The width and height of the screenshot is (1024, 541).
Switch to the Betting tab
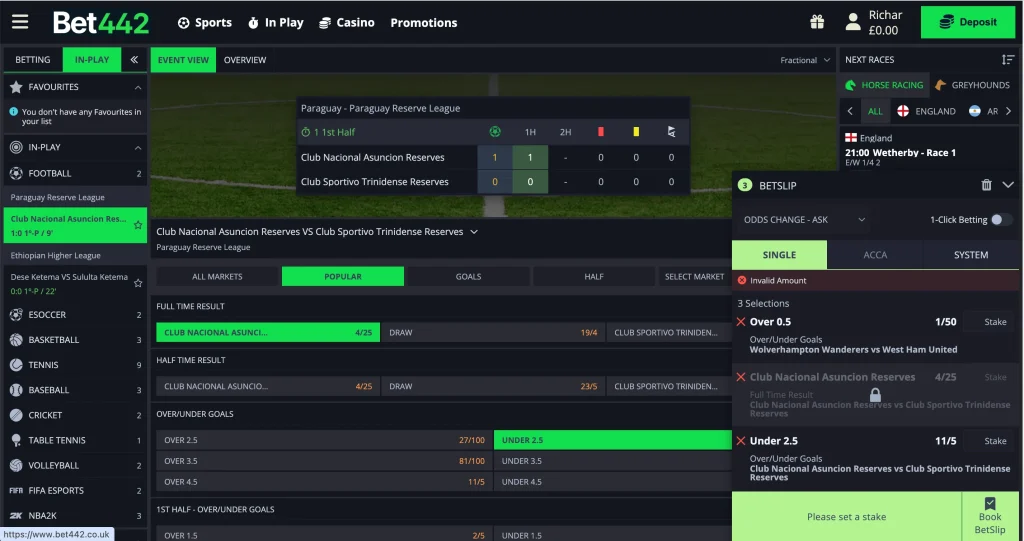click(x=33, y=59)
